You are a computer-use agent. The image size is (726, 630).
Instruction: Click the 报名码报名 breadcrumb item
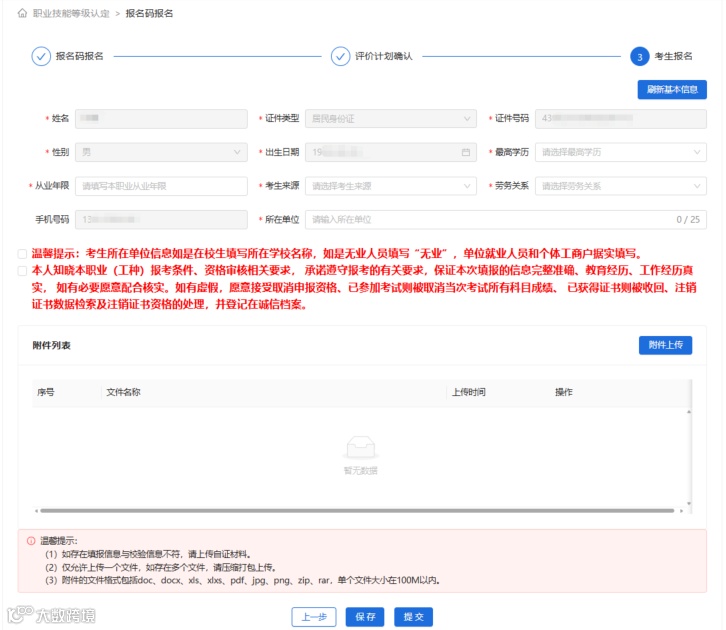tap(149, 13)
